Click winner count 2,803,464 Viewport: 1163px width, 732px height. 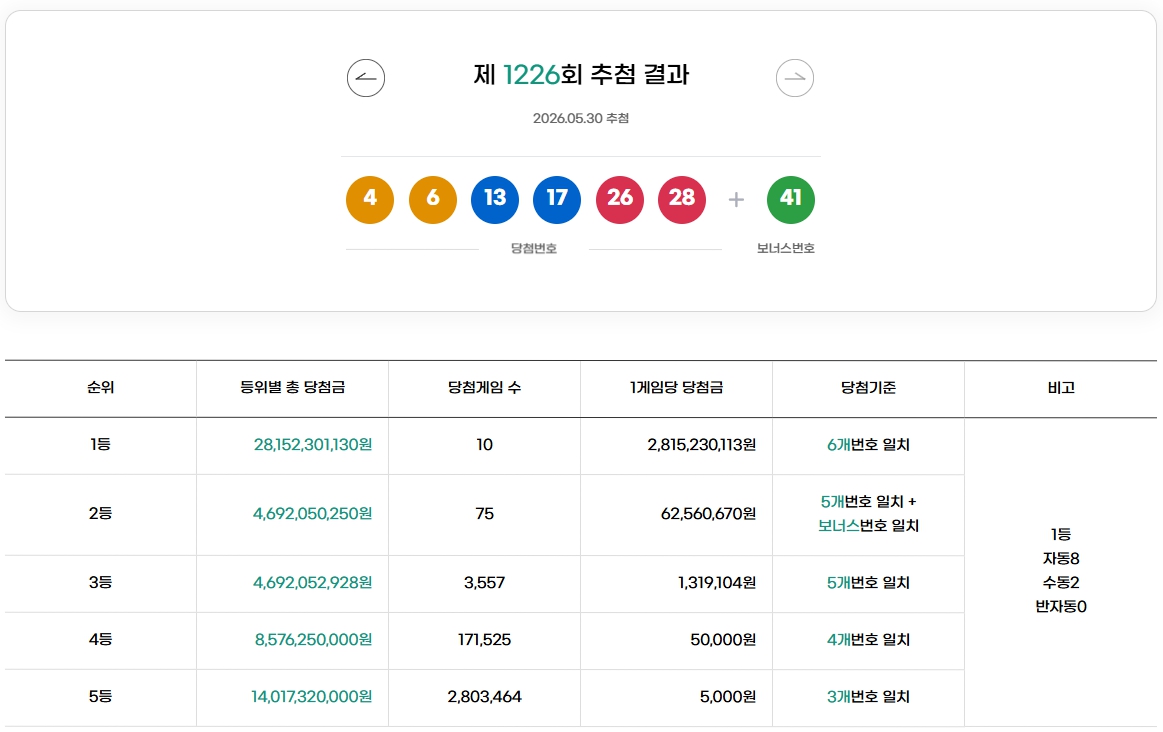click(484, 696)
